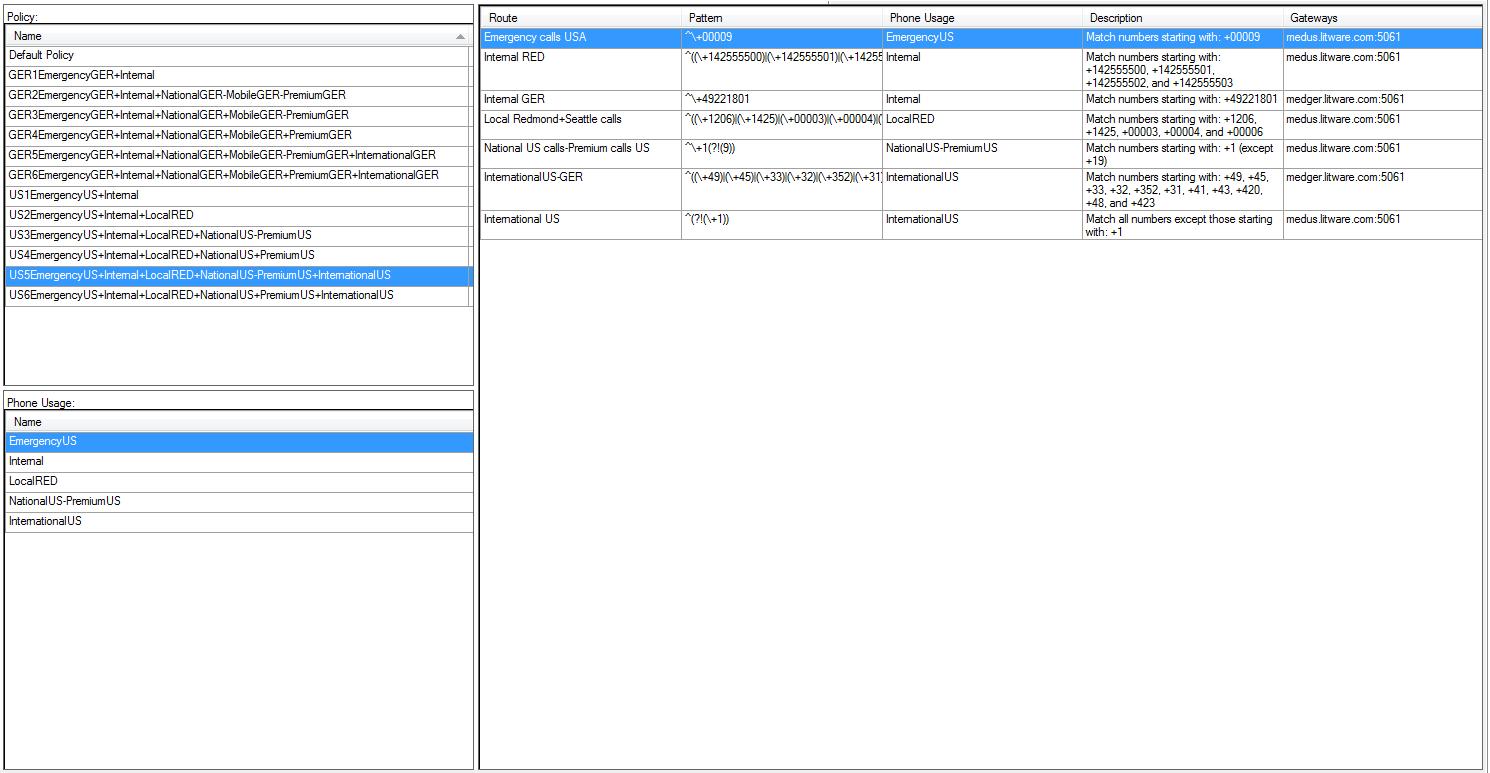Select InternationalUS in Phone Usage list
Viewport: 1490px width, 773px height.
click(239, 522)
